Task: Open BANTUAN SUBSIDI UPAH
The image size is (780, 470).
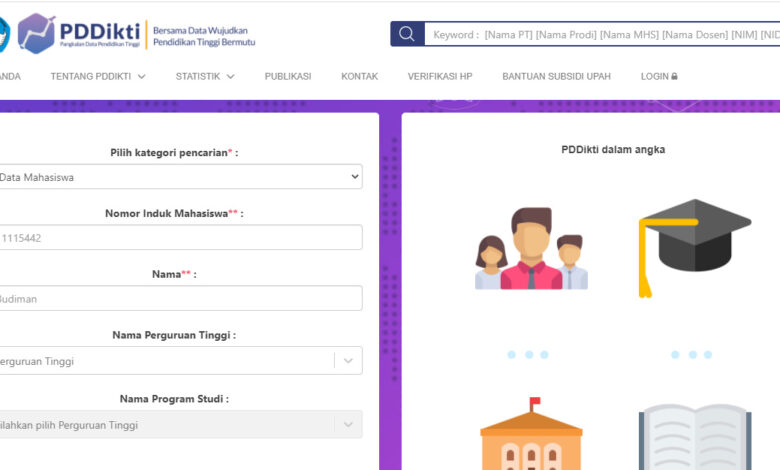Action: (x=557, y=77)
